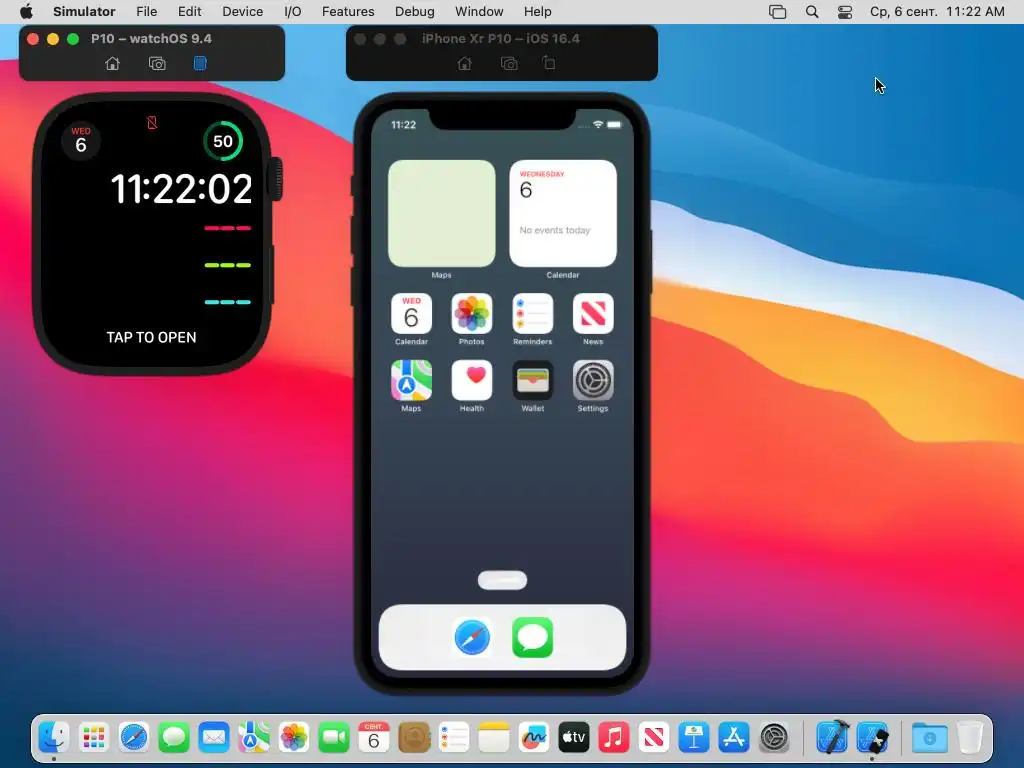Open Calendar app on iPhone home screen
Viewport: 1024px width, 768px height.
coord(411,313)
